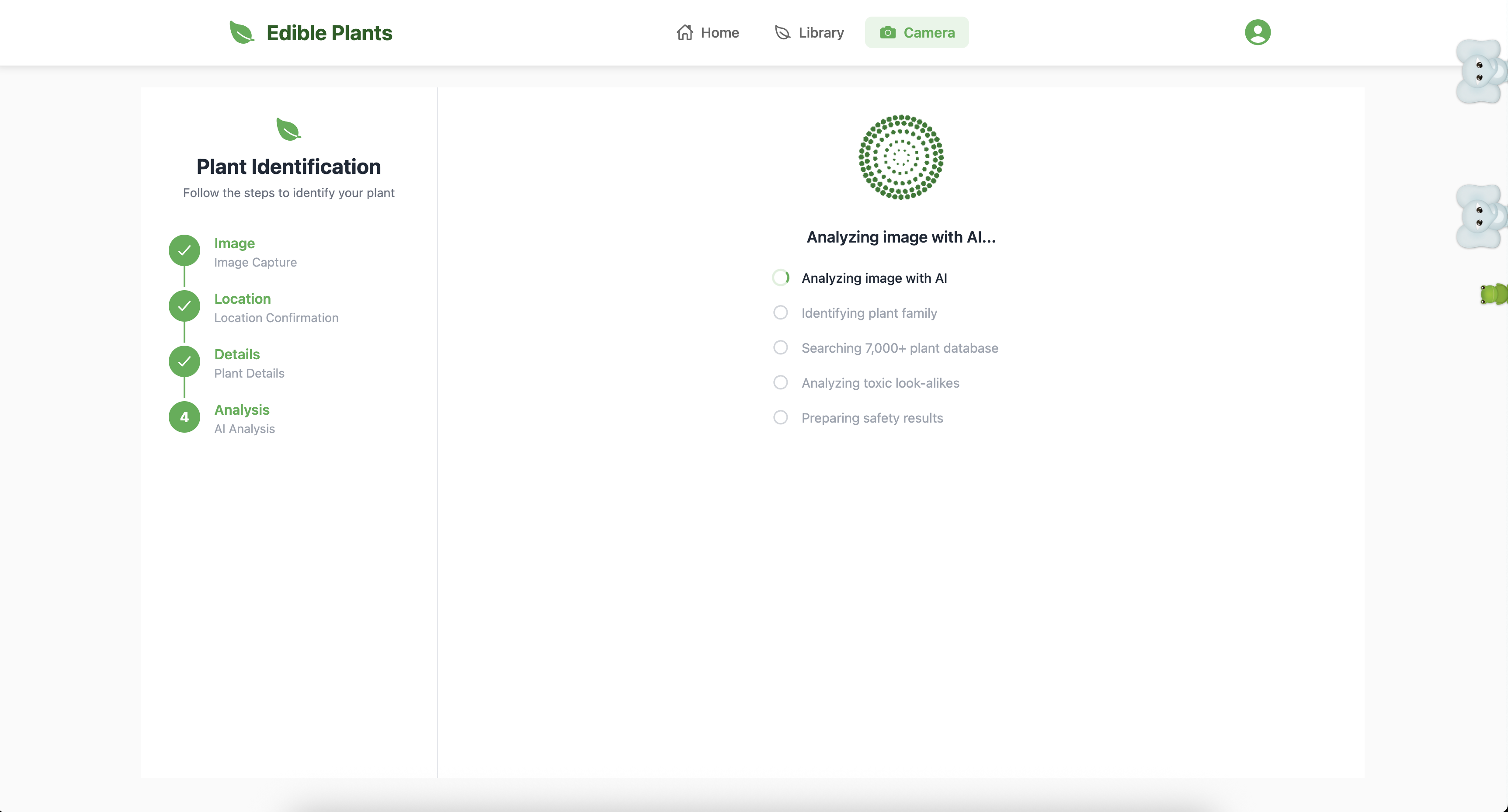Click the Library leaf icon
This screenshot has width=1508, height=812.
(x=782, y=32)
